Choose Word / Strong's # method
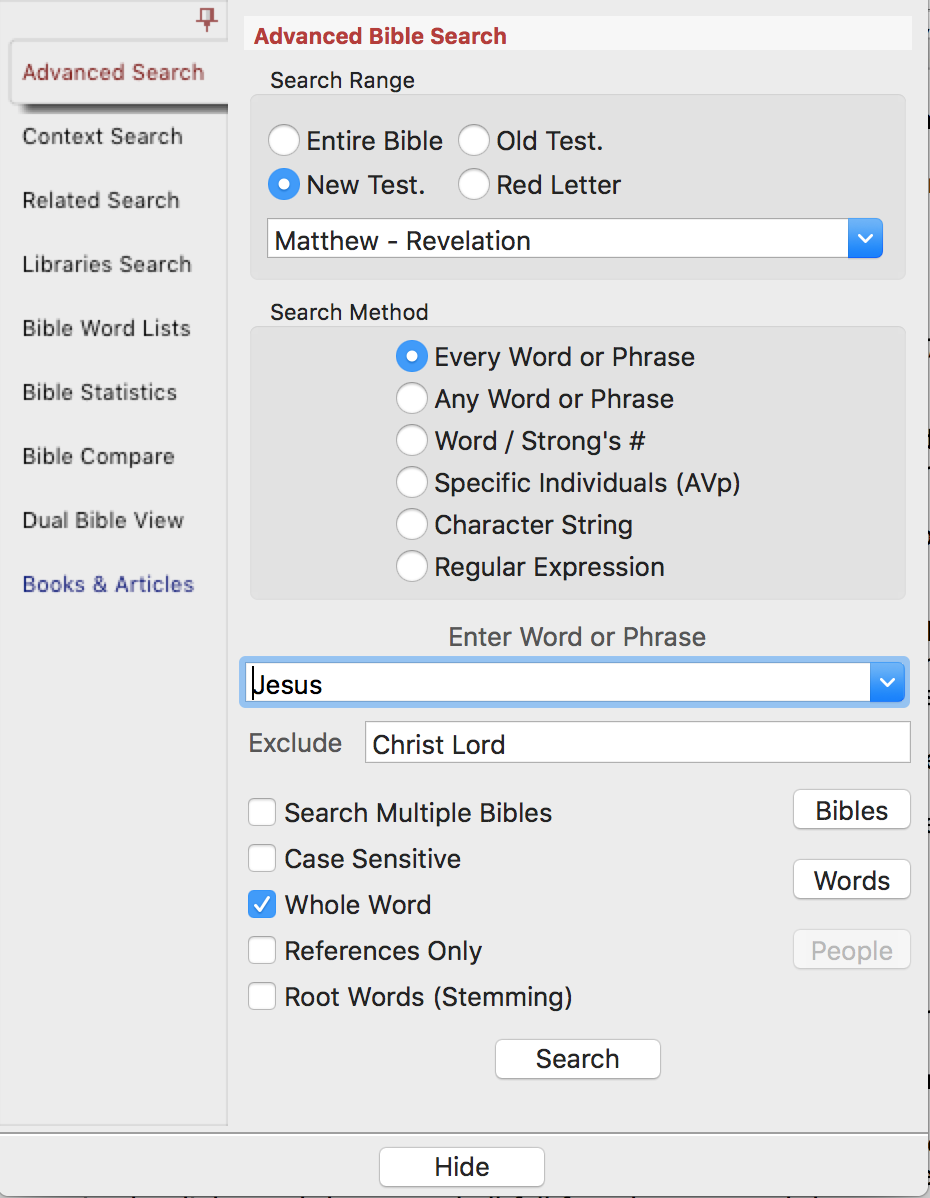 click(x=412, y=441)
